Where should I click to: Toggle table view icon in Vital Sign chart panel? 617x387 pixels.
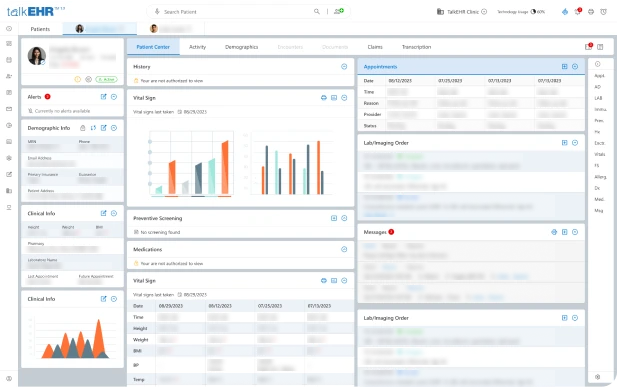[x=334, y=98]
